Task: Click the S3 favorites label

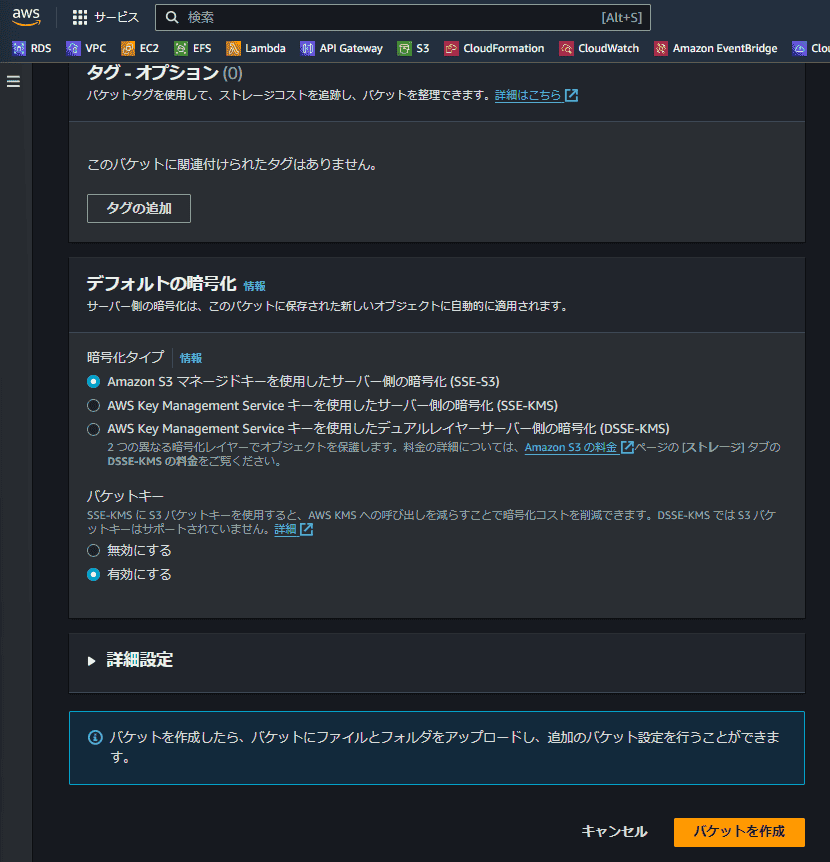Action: point(423,48)
